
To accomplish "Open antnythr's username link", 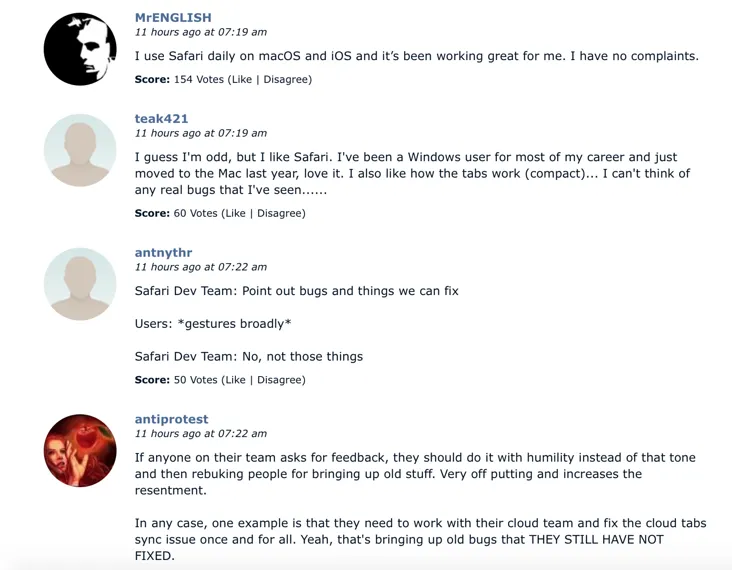I will coord(163,252).
